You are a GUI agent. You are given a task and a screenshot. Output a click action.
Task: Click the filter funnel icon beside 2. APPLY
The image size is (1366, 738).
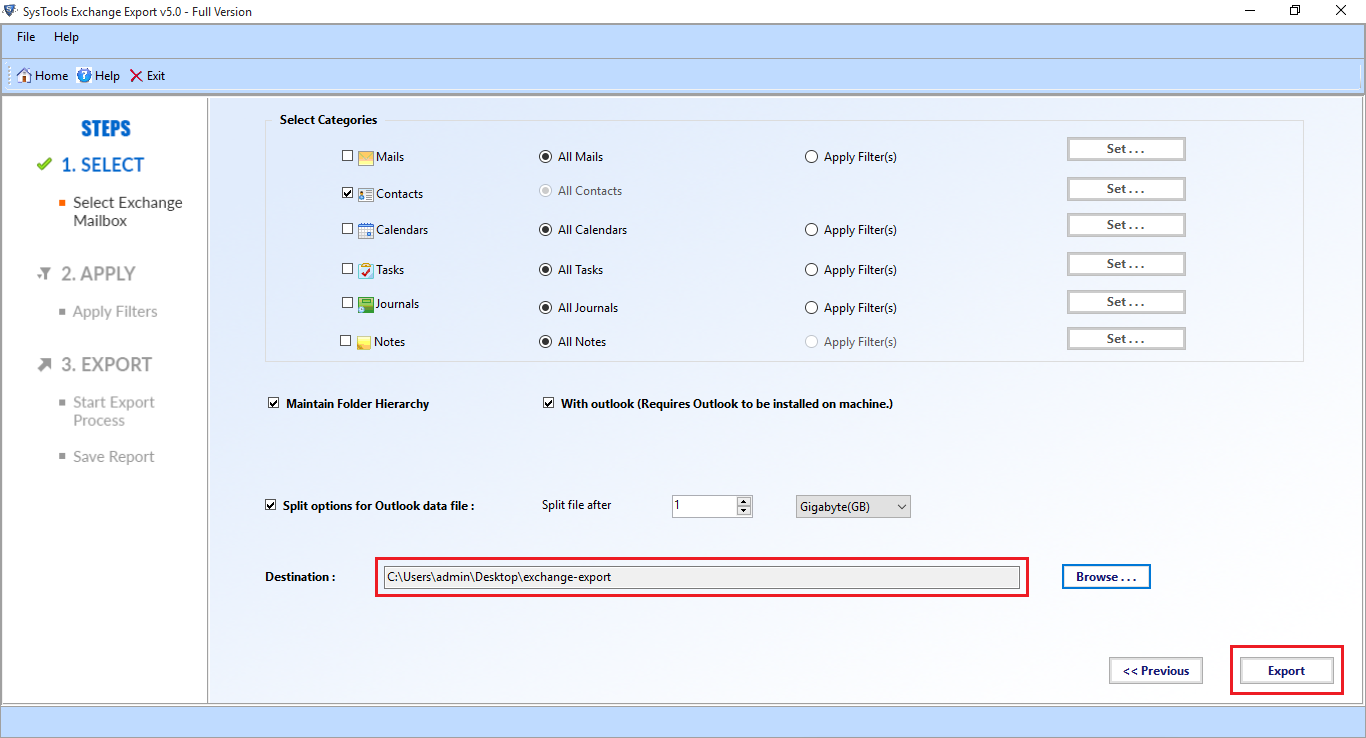pyautogui.click(x=44, y=274)
